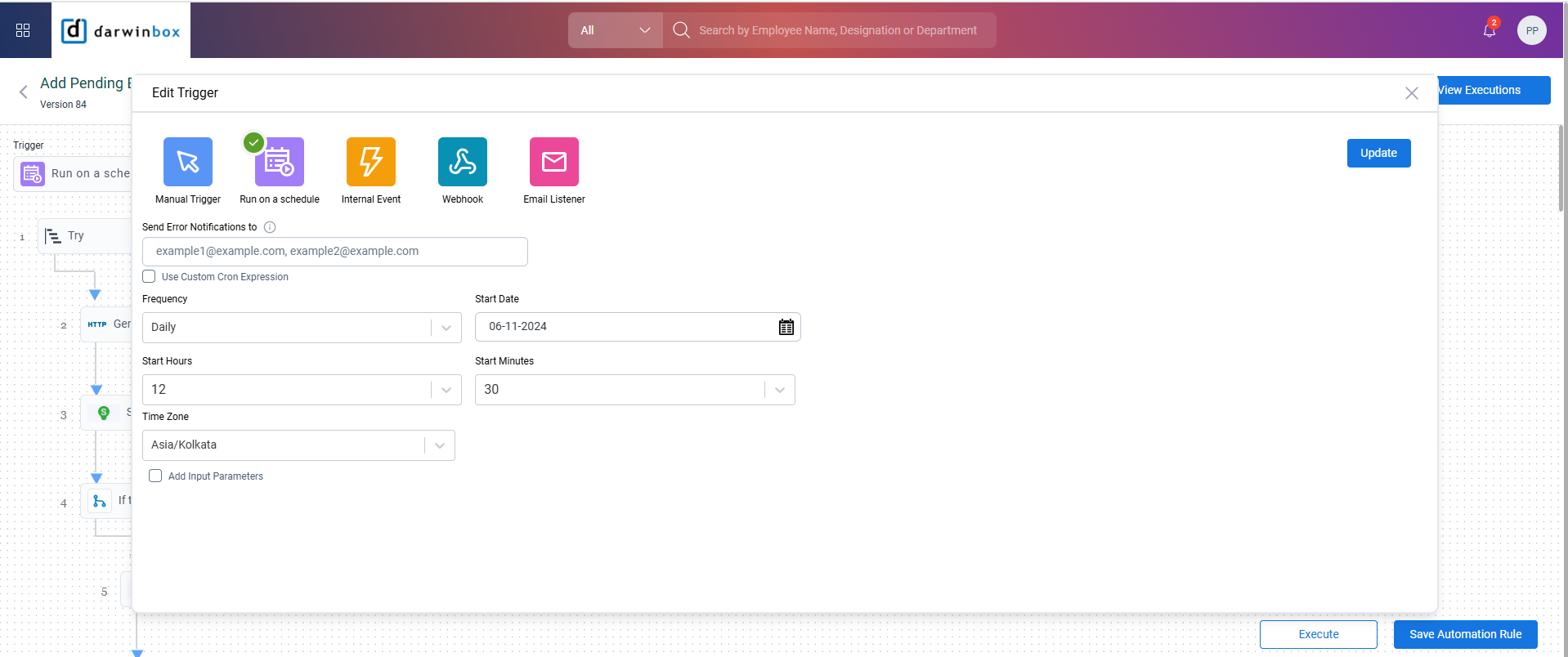Open the notifications bell
The image size is (1568, 657).
(x=1489, y=30)
